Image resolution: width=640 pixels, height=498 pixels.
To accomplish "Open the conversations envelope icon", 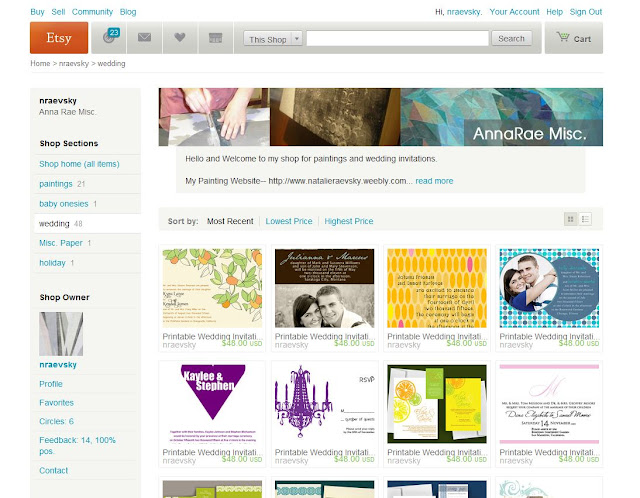I will (x=144, y=38).
